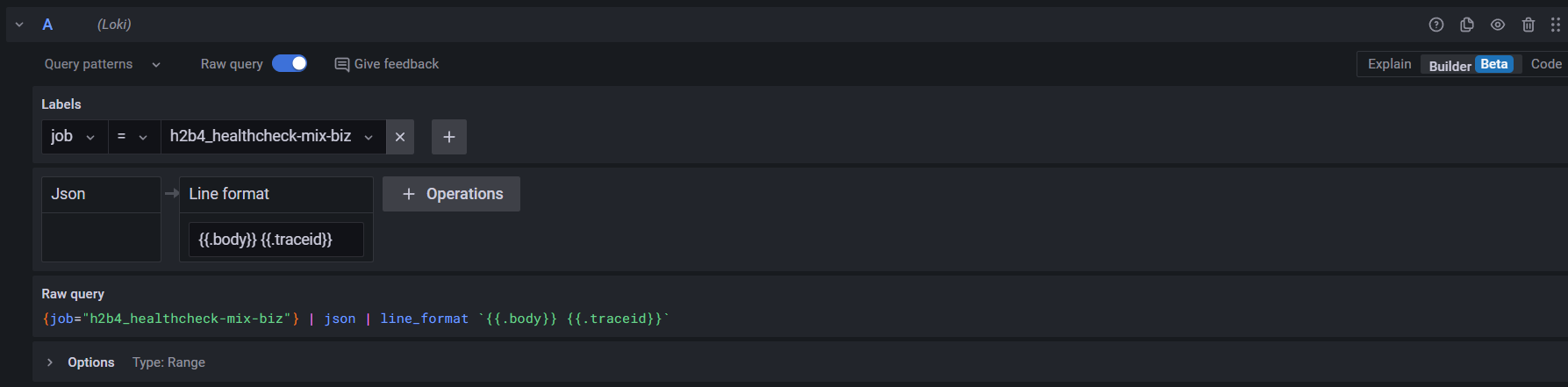Click the Give feedback link

coord(387,64)
